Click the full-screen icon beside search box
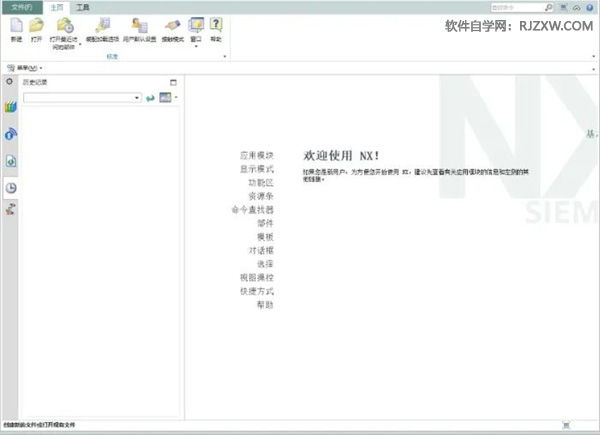 (564, 7)
